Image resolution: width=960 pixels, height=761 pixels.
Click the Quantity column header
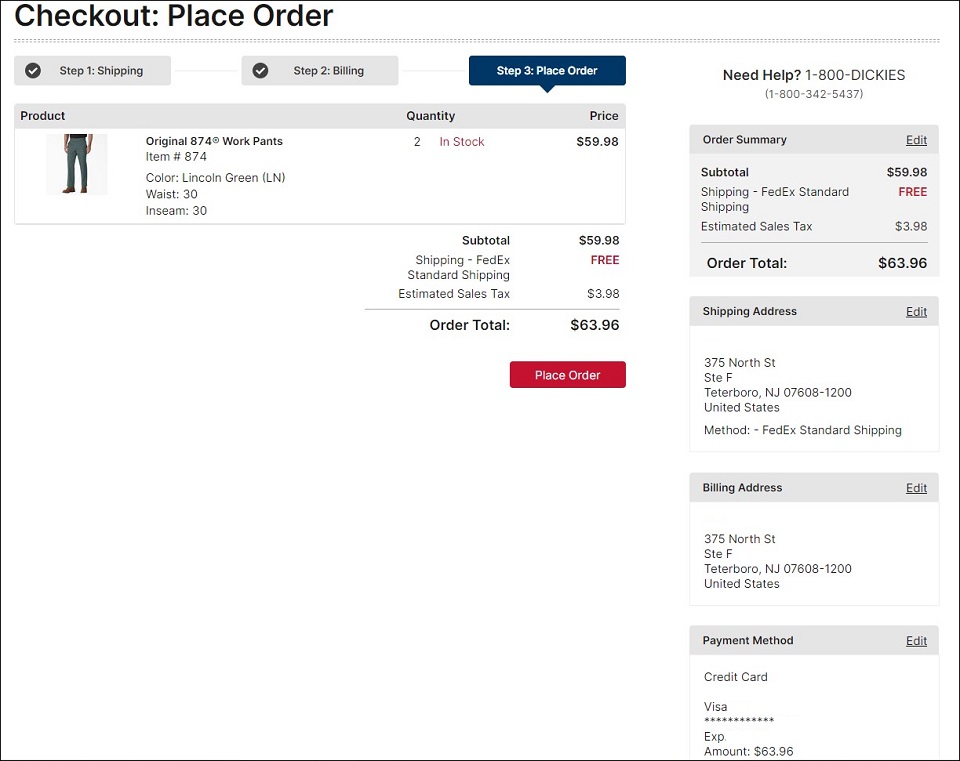pyautogui.click(x=430, y=116)
